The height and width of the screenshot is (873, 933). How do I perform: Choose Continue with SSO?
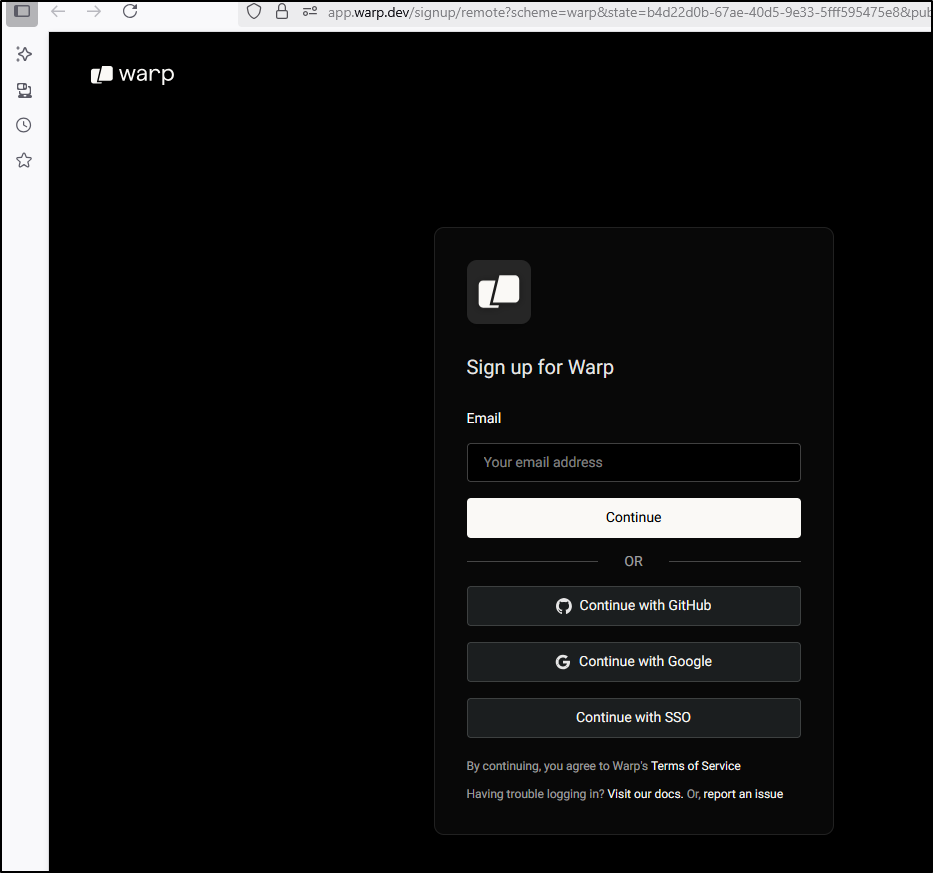(633, 717)
